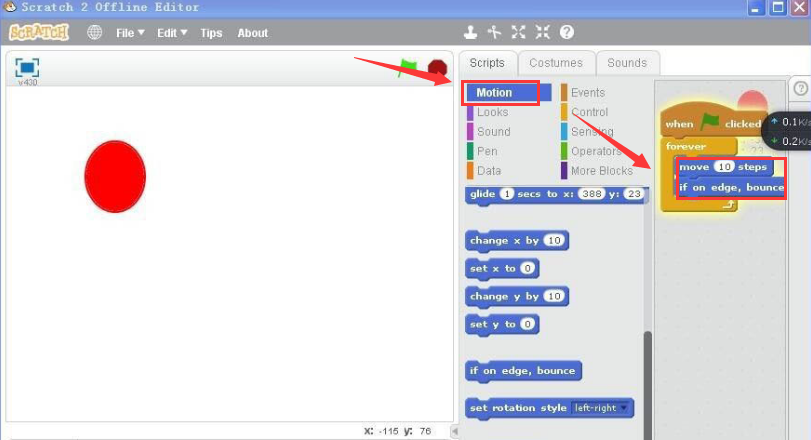Click the Scratch logo
The width and height of the screenshot is (811, 440).
[39, 33]
